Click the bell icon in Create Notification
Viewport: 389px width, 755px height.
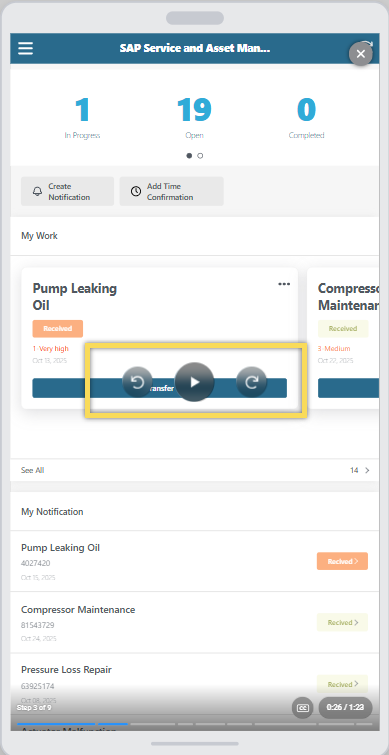coord(37,191)
